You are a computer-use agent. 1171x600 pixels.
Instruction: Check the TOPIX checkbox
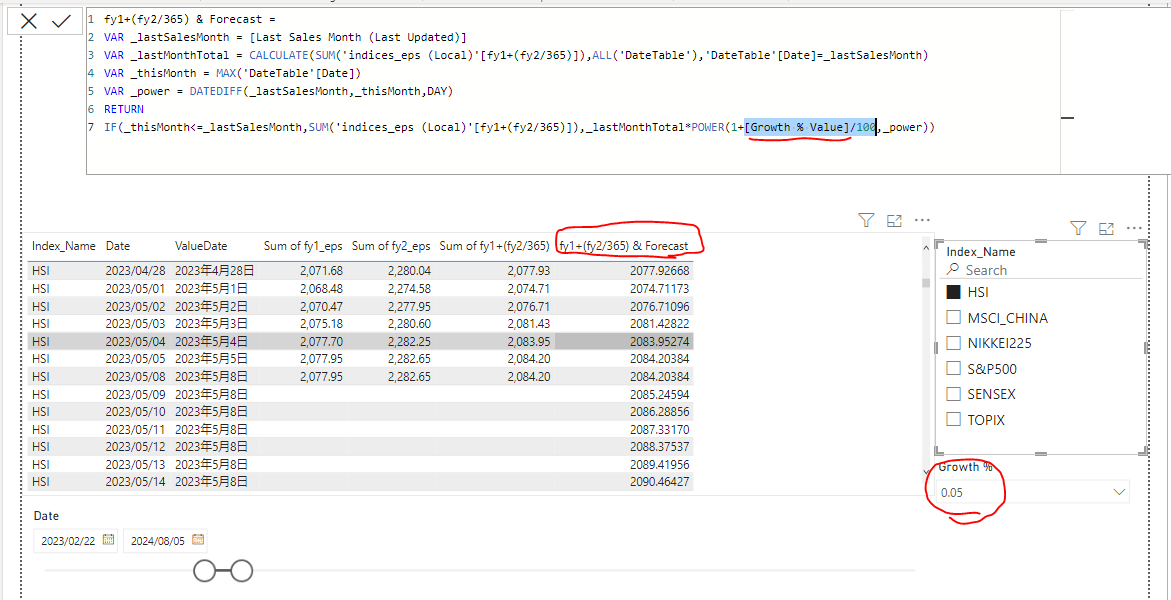click(x=953, y=419)
